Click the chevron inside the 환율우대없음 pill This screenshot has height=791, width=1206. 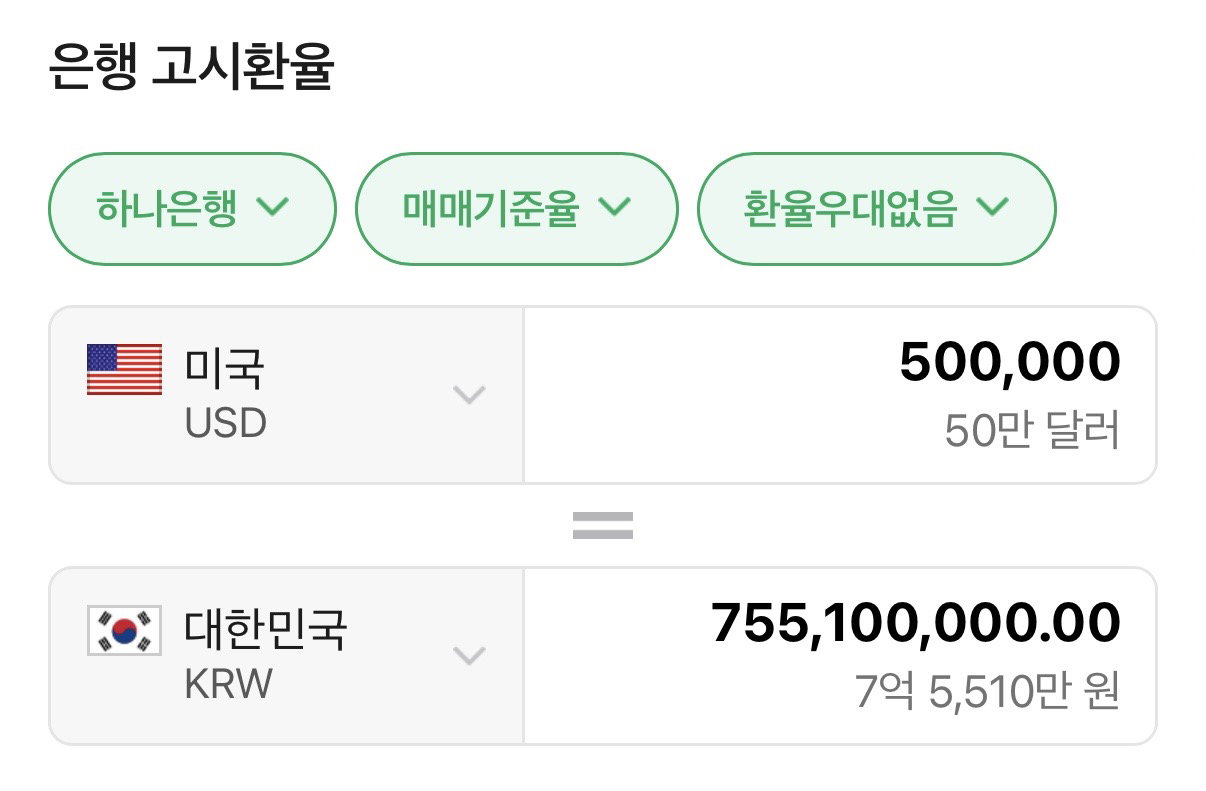(992, 208)
